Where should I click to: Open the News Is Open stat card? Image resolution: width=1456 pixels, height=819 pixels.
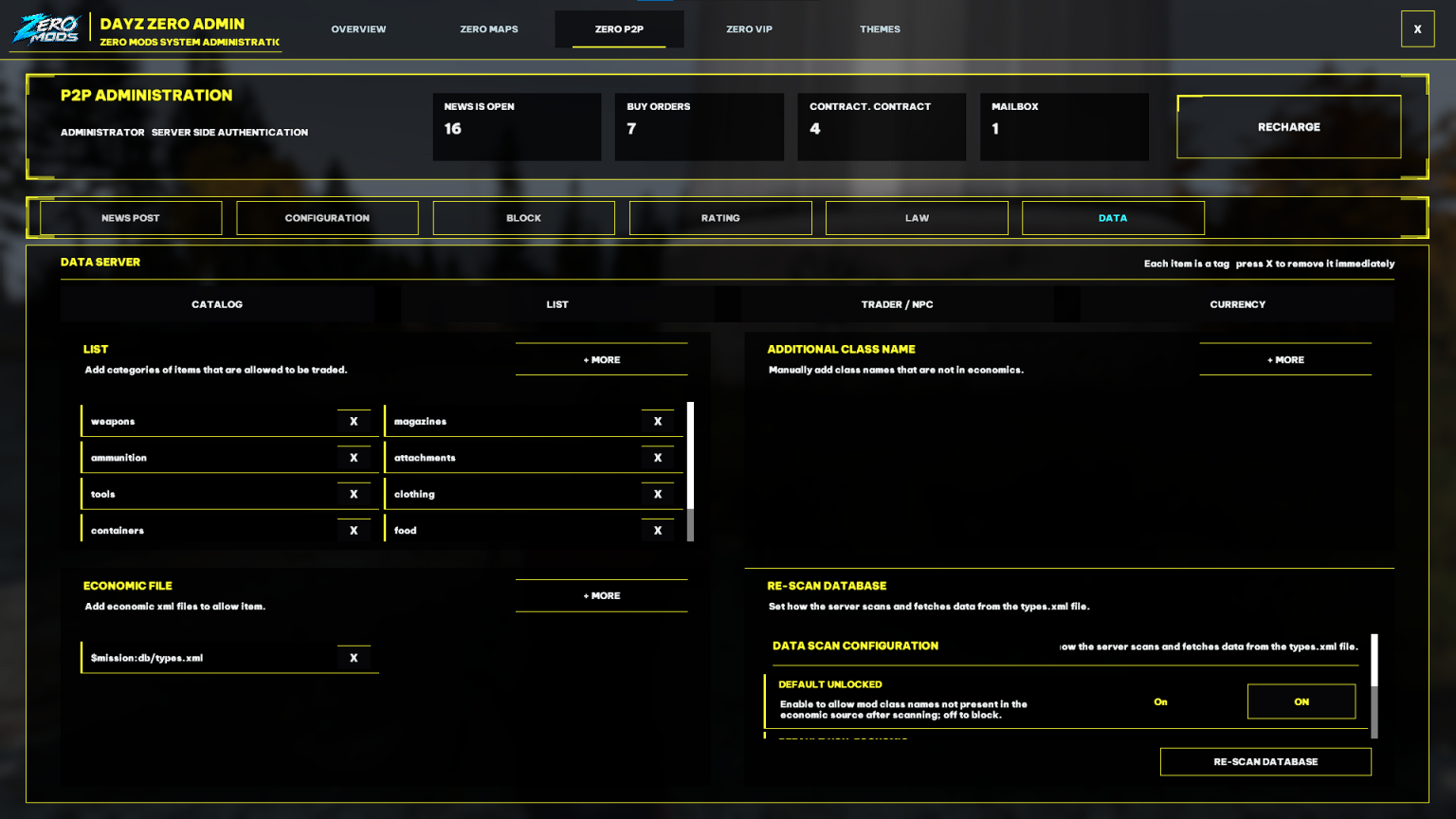[517, 127]
